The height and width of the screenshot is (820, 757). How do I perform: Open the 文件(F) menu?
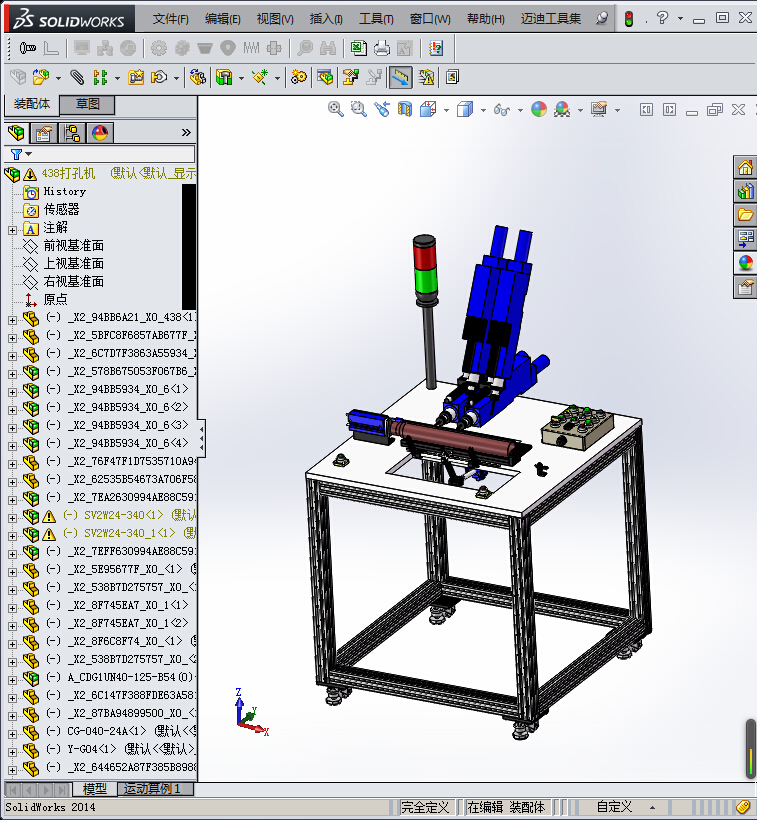170,19
